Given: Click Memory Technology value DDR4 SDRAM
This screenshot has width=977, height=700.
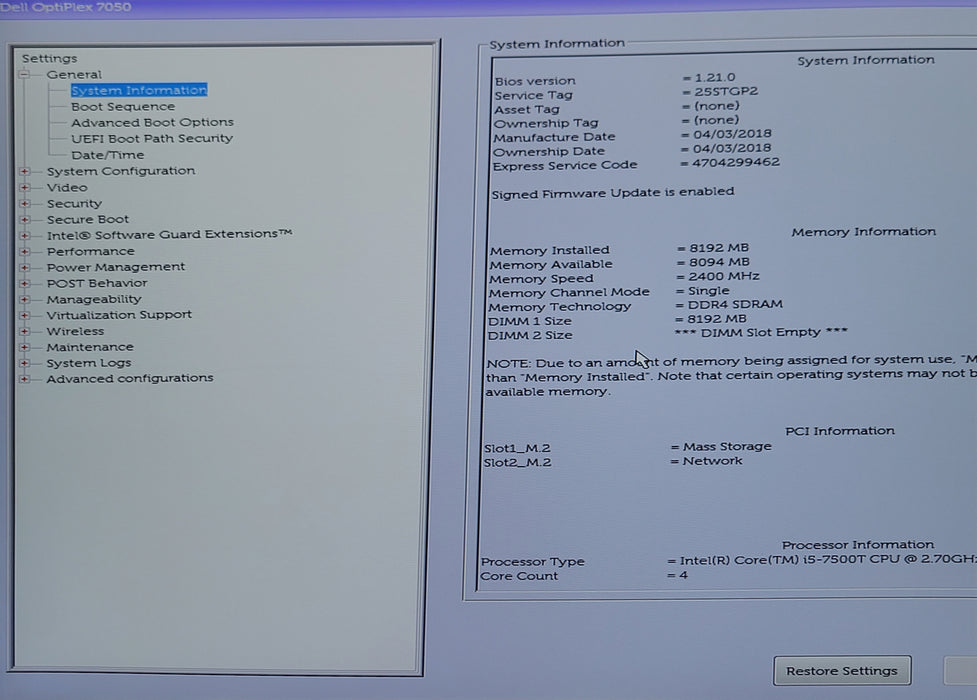Looking at the screenshot, I should pos(735,305).
